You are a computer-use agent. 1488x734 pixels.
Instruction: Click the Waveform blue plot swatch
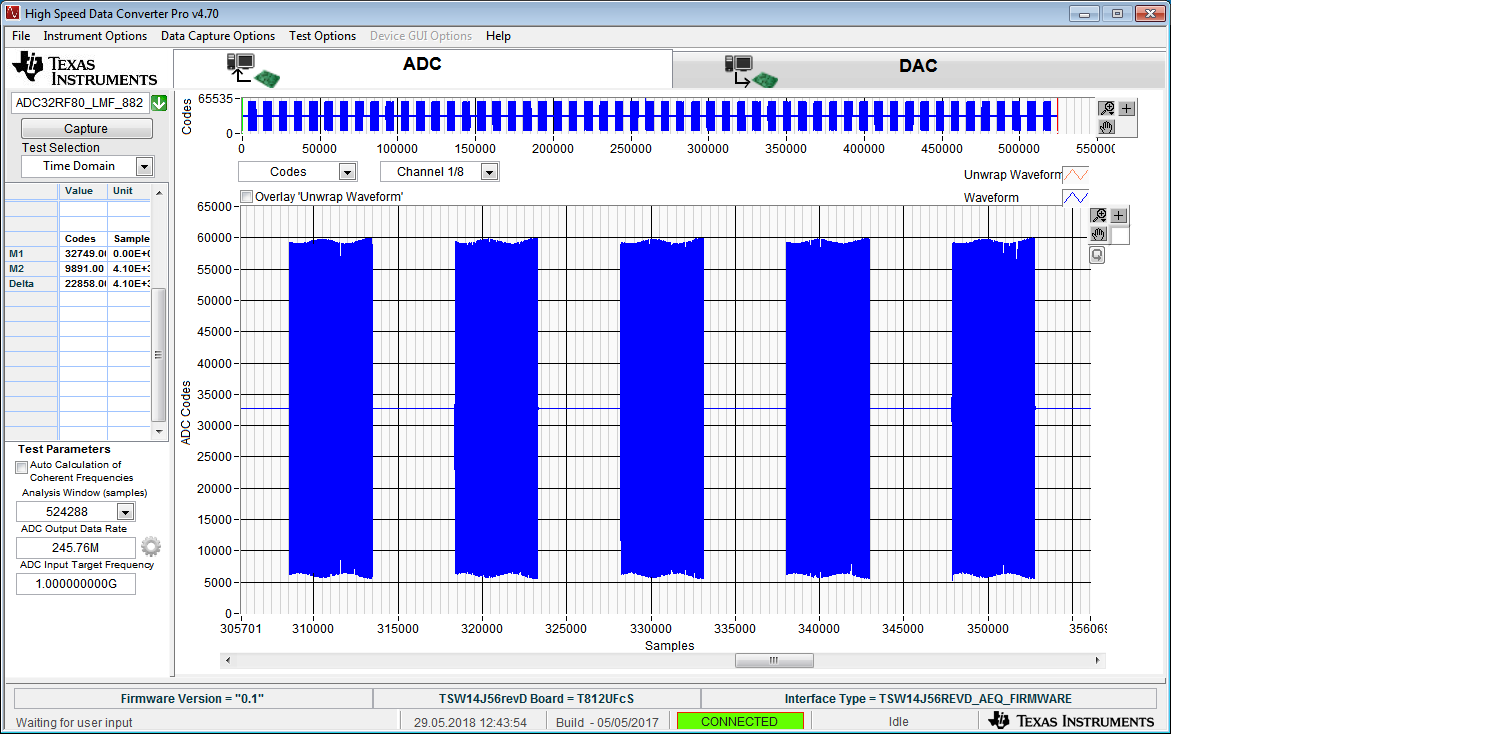[x=1075, y=198]
